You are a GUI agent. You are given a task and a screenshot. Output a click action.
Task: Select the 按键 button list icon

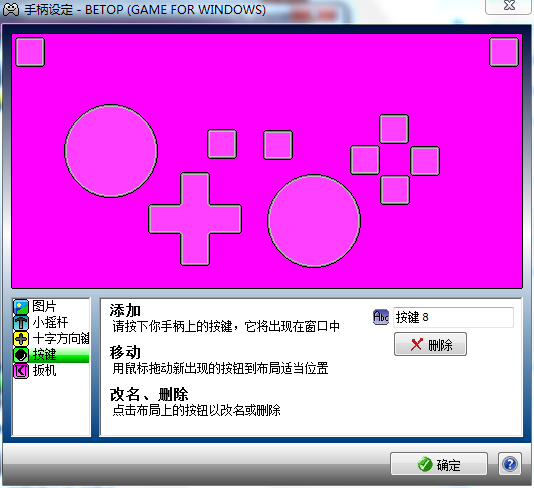point(21,355)
